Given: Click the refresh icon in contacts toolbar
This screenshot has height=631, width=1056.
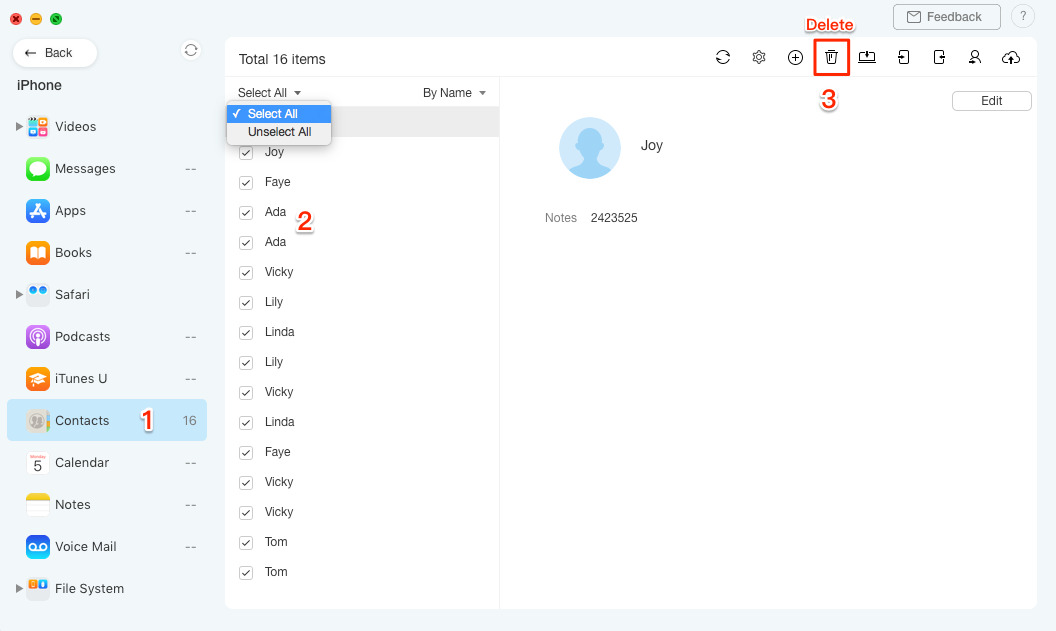Looking at the screenshot, I should click(723, 57).
